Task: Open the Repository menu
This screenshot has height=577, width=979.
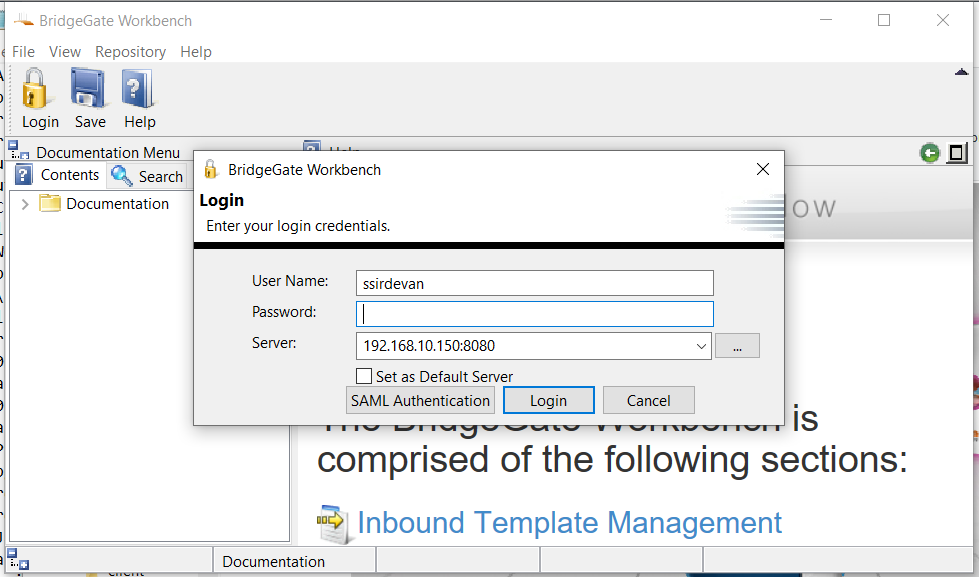Action: [x=130, y=52]
